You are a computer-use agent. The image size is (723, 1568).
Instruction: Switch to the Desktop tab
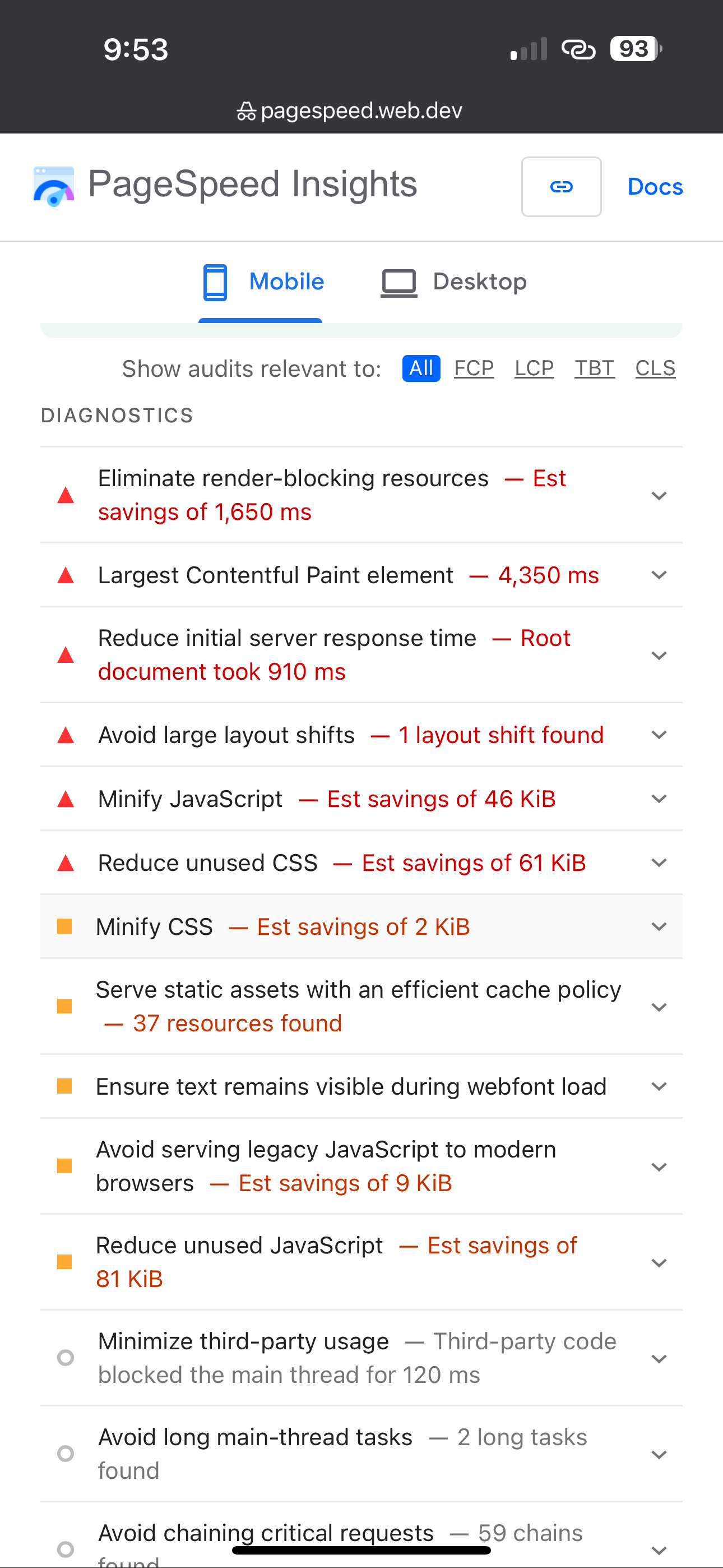(479, 282)
